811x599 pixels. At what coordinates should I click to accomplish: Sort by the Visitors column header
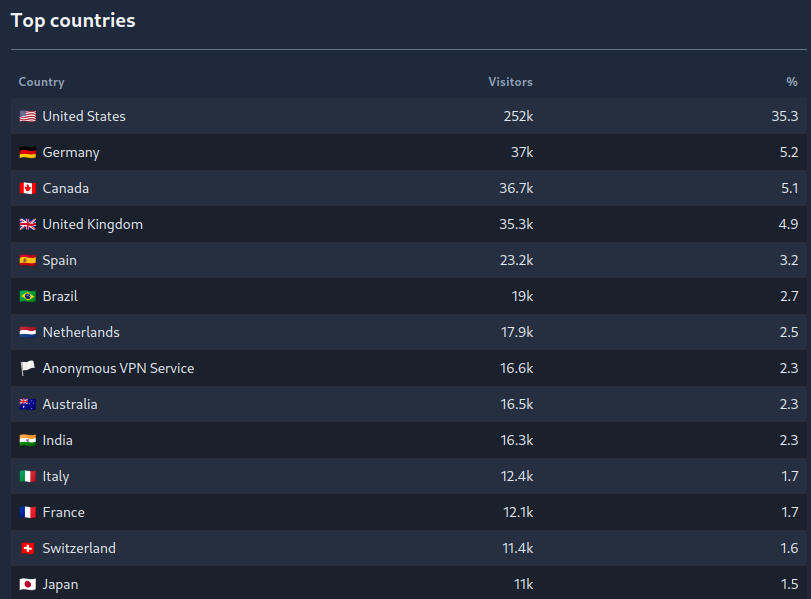[x=510, y=82]
